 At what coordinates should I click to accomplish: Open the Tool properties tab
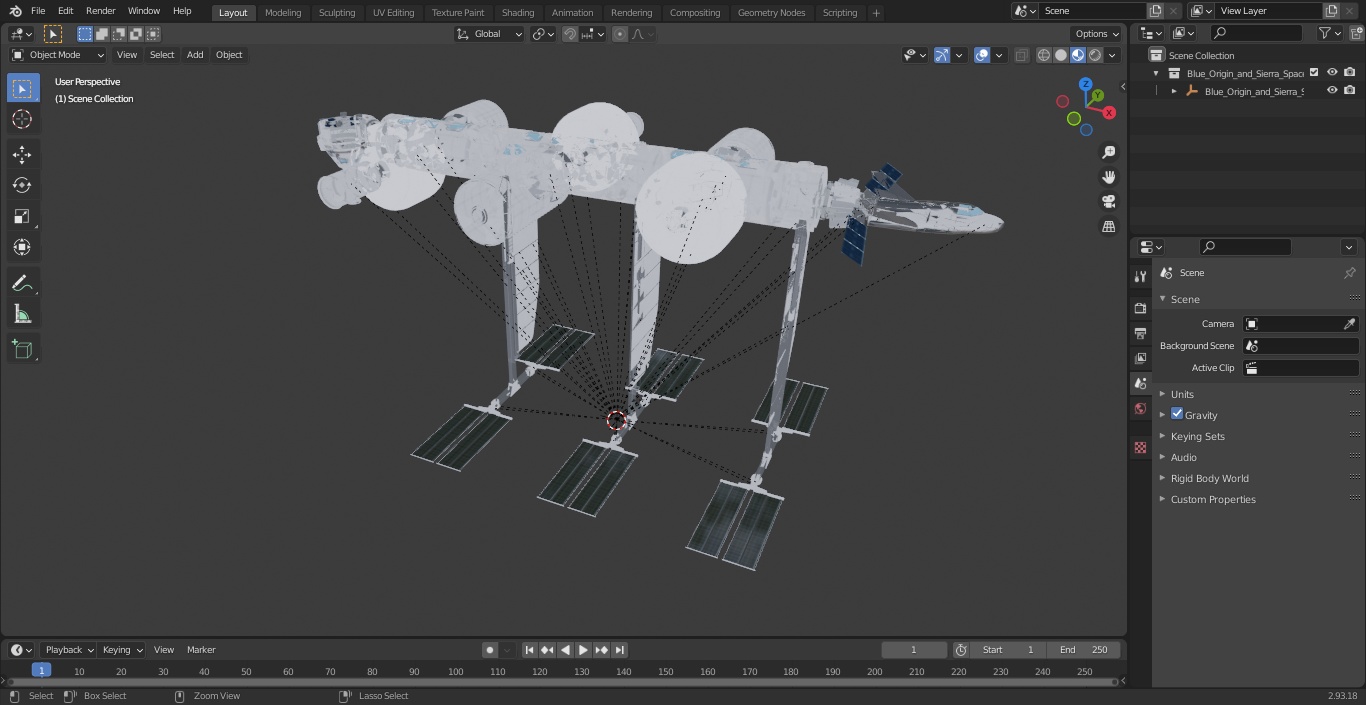tap(1140, 277)
